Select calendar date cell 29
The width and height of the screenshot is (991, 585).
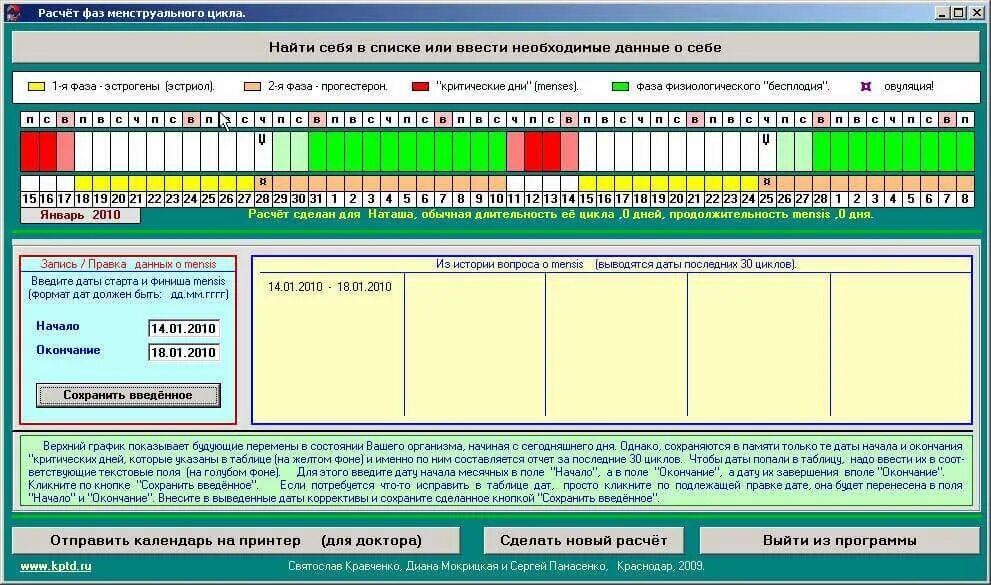click(x=281, y=199)
